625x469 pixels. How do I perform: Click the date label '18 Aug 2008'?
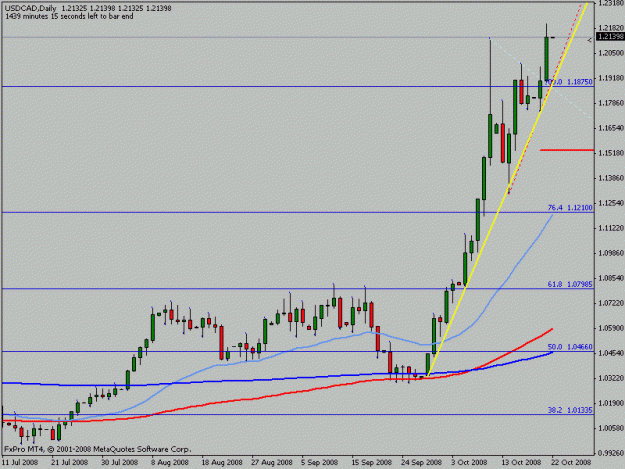[222, 462]
